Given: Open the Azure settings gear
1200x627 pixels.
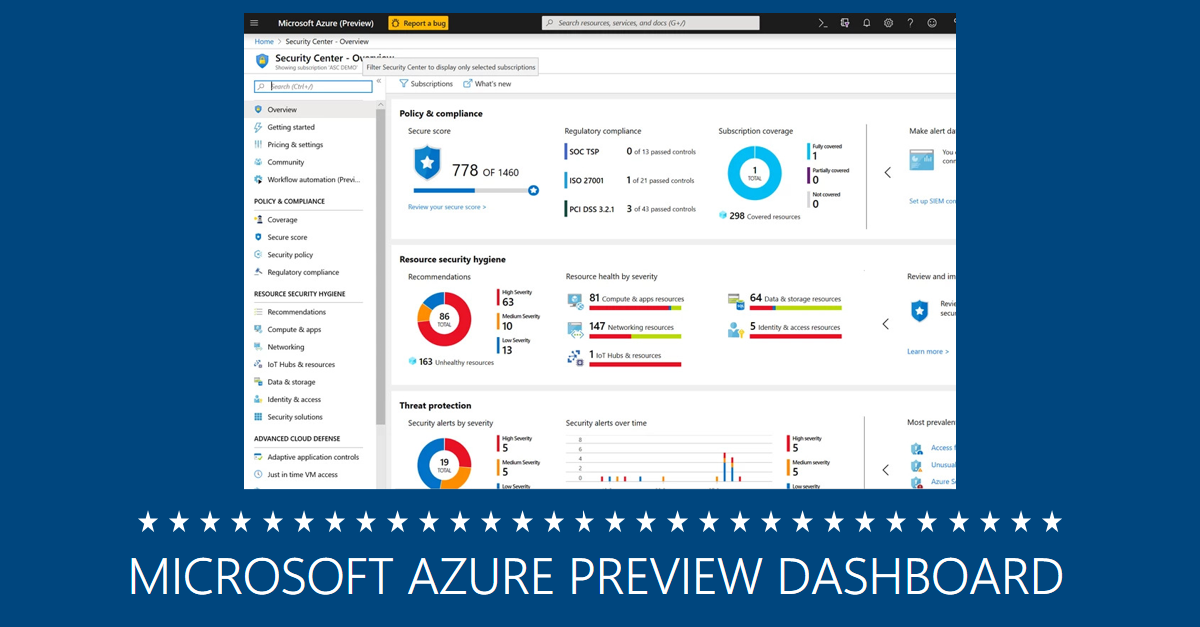Looking at the screenshot, I should [x=888, y=22].
